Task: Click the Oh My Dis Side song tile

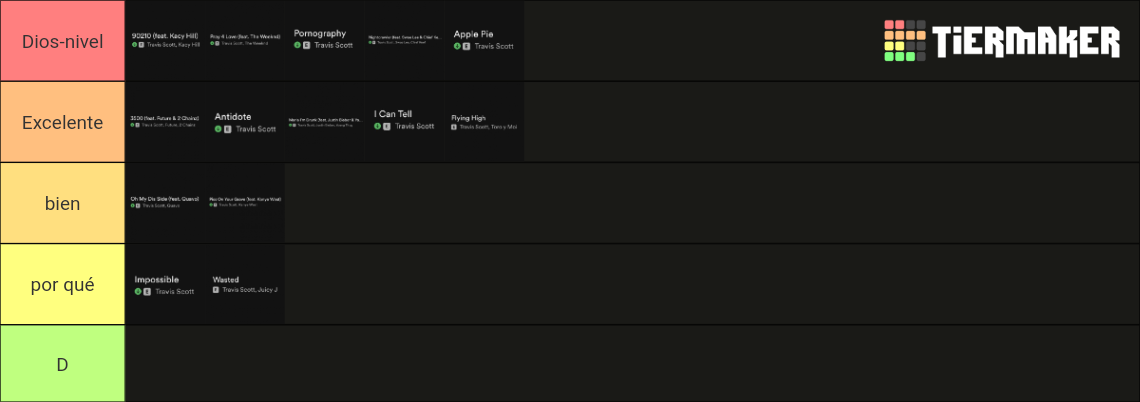Action: (x=165, y=204)
